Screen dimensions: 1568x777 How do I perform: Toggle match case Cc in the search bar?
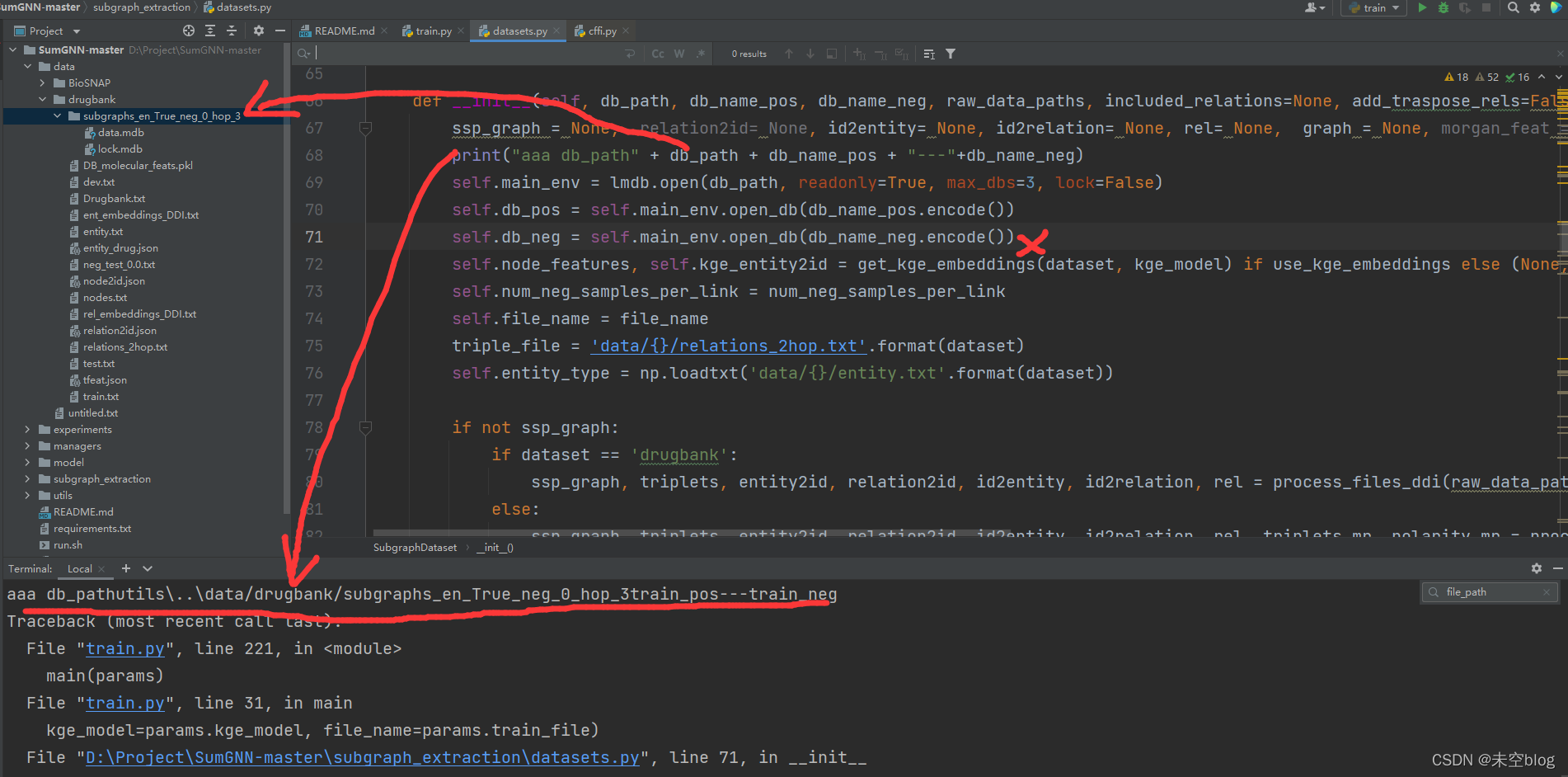(x=657, y=53)
